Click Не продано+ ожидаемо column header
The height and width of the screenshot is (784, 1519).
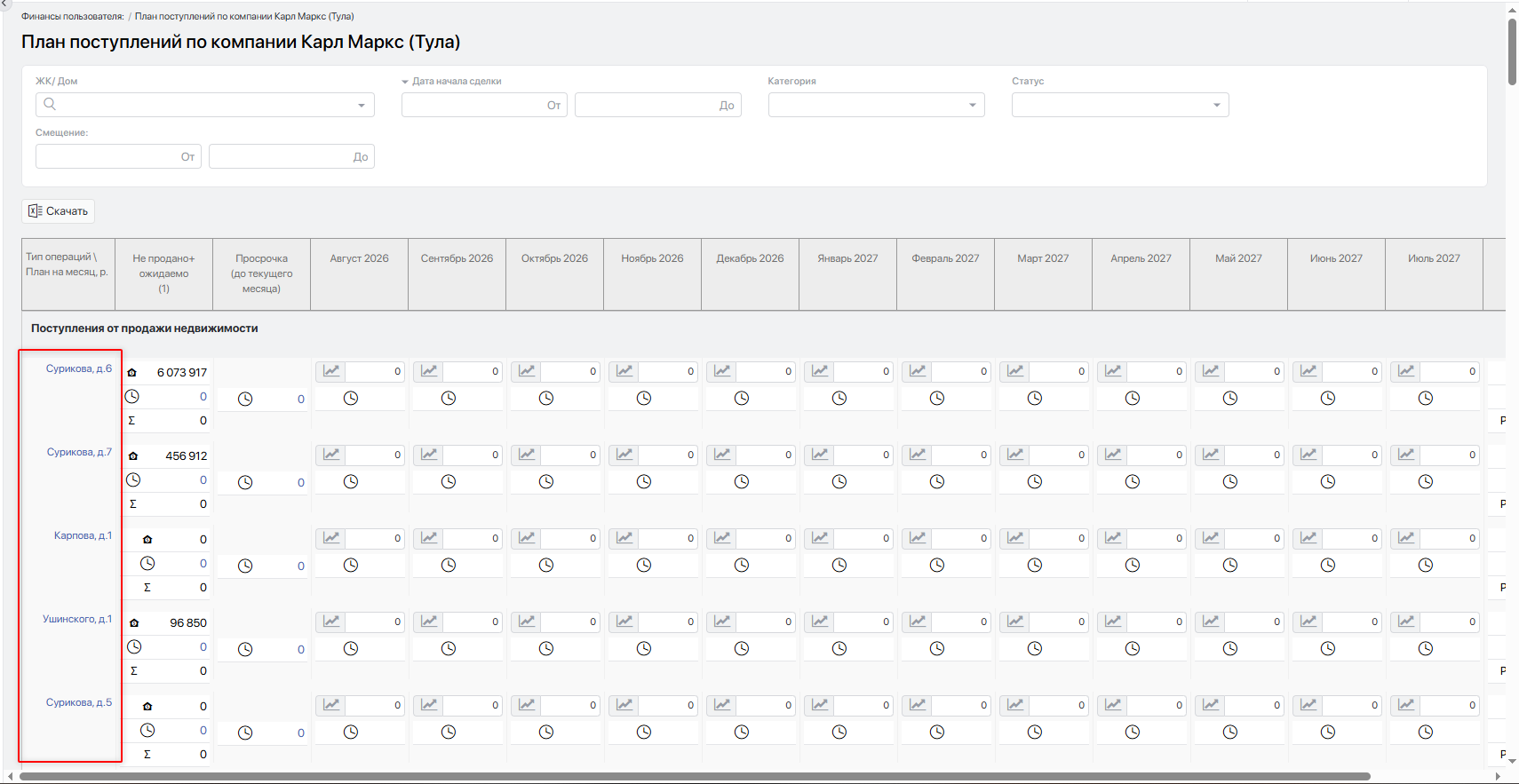[x=163, y=273]
